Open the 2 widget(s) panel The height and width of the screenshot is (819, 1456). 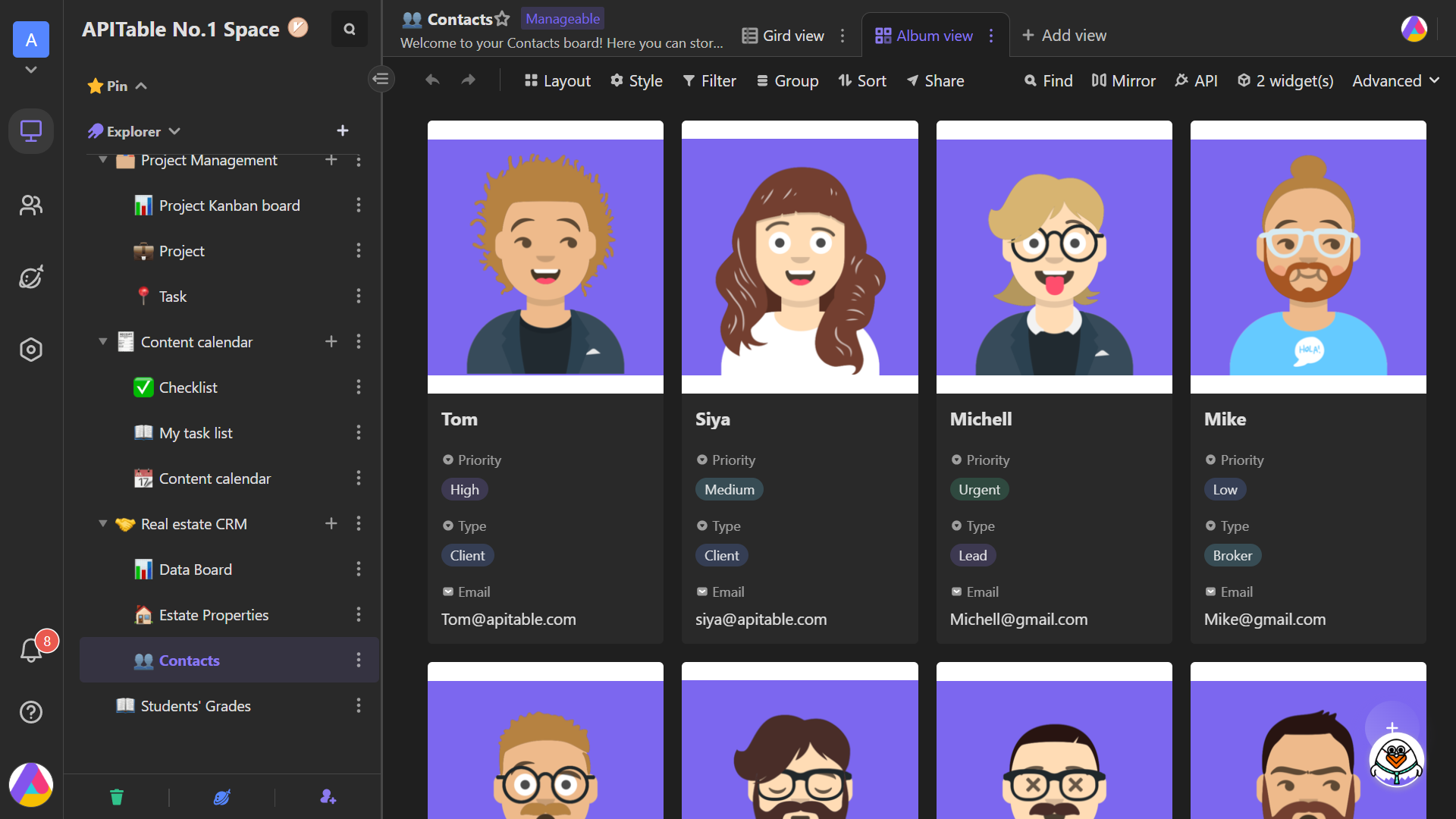point(1285,80)
